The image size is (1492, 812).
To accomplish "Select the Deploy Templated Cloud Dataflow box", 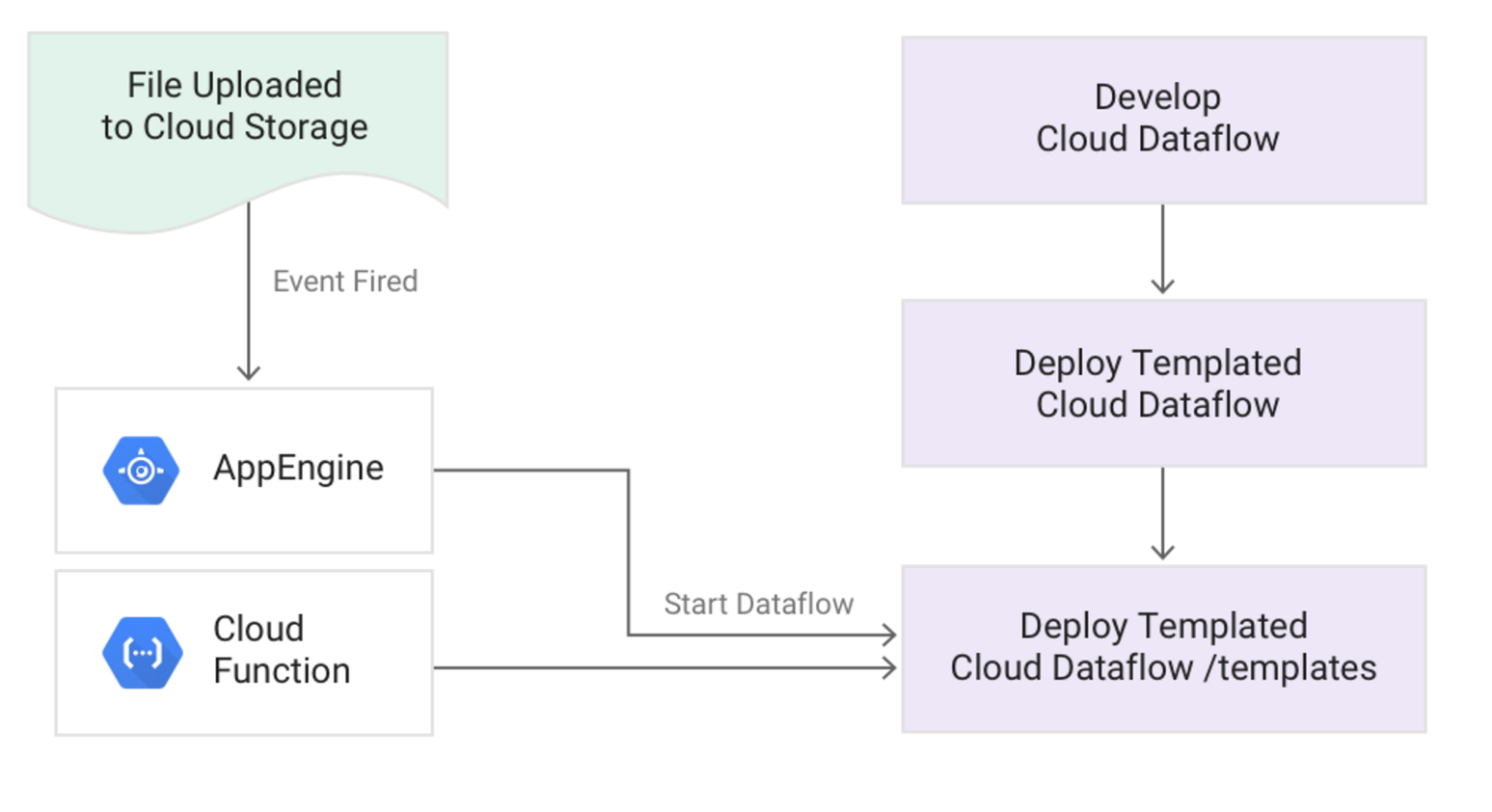I will point(1164,384).
